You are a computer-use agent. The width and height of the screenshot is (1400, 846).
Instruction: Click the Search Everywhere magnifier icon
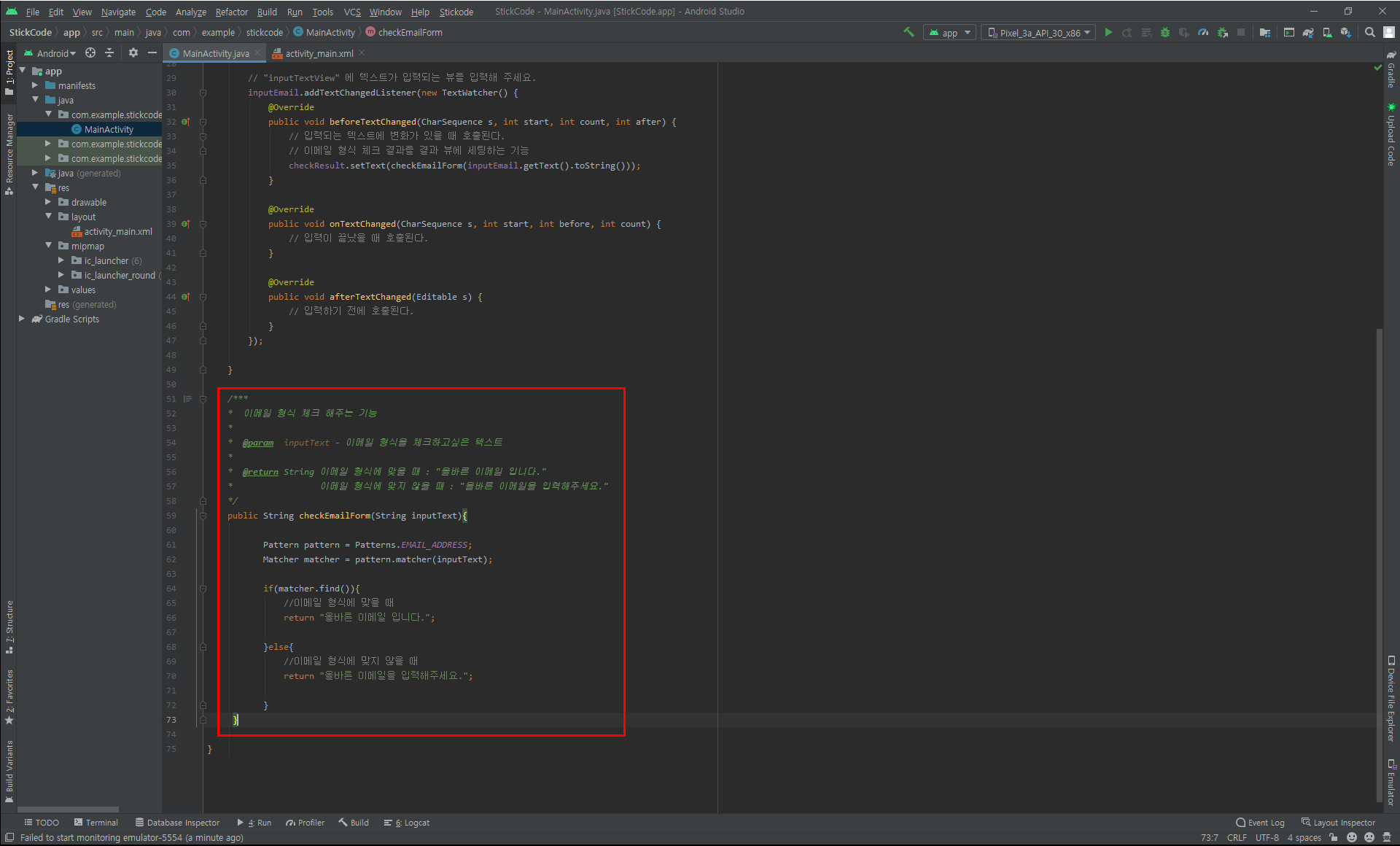click(1370, 32)
